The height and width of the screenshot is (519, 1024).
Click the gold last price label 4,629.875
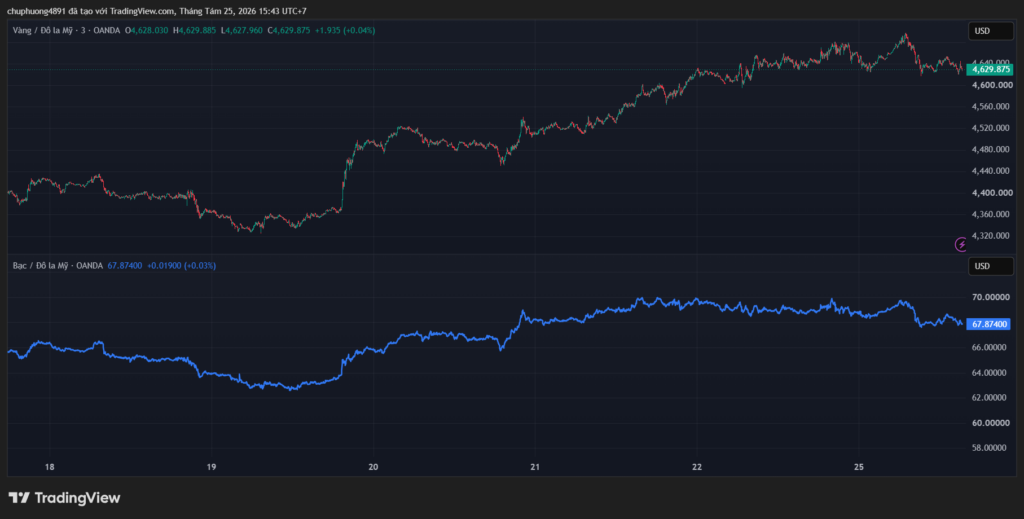(990, 69)
